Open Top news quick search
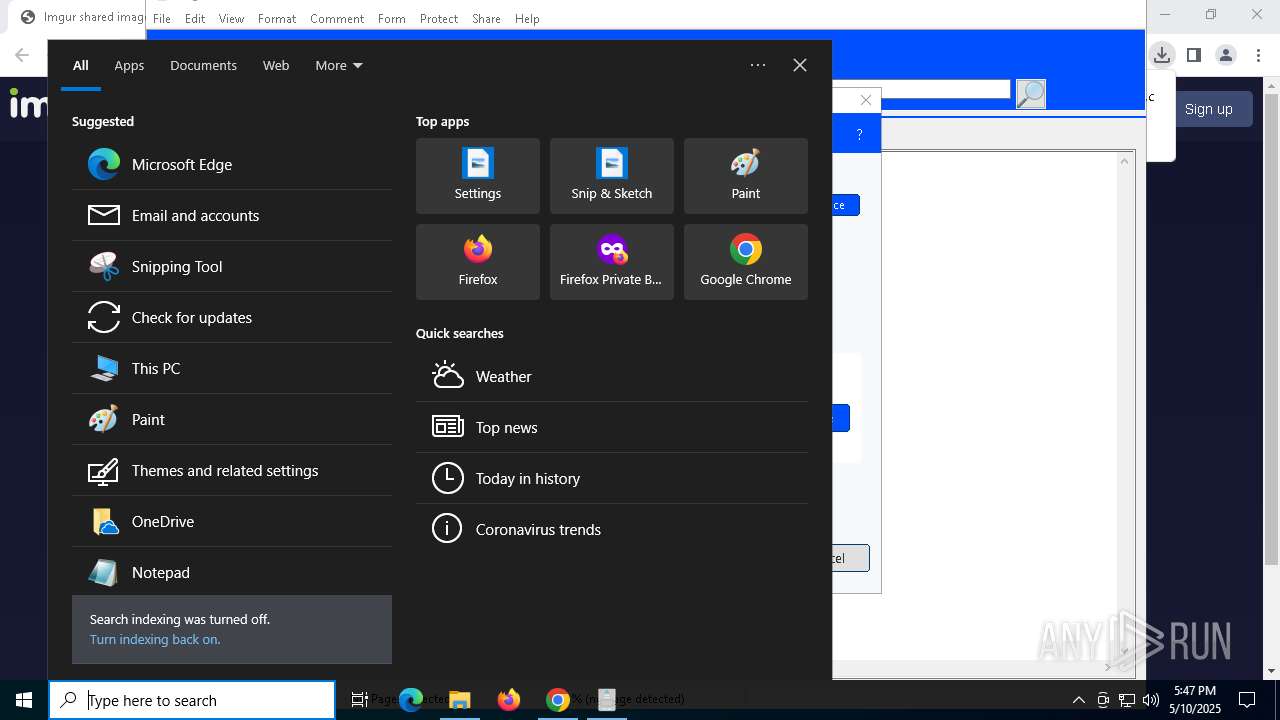 [612, 427]
